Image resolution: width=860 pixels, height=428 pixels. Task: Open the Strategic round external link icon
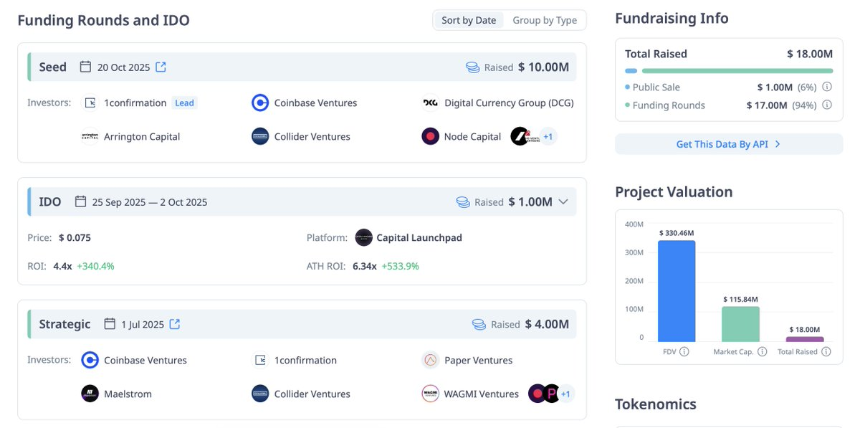(174, 324)
